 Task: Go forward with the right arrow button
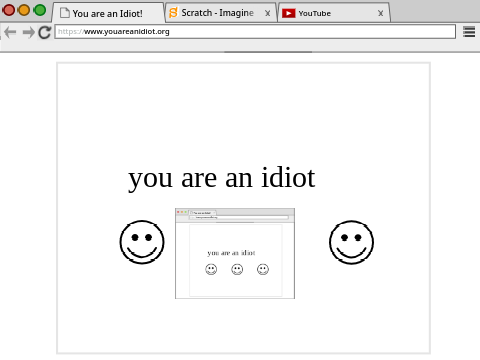click(x=28, y=32)
